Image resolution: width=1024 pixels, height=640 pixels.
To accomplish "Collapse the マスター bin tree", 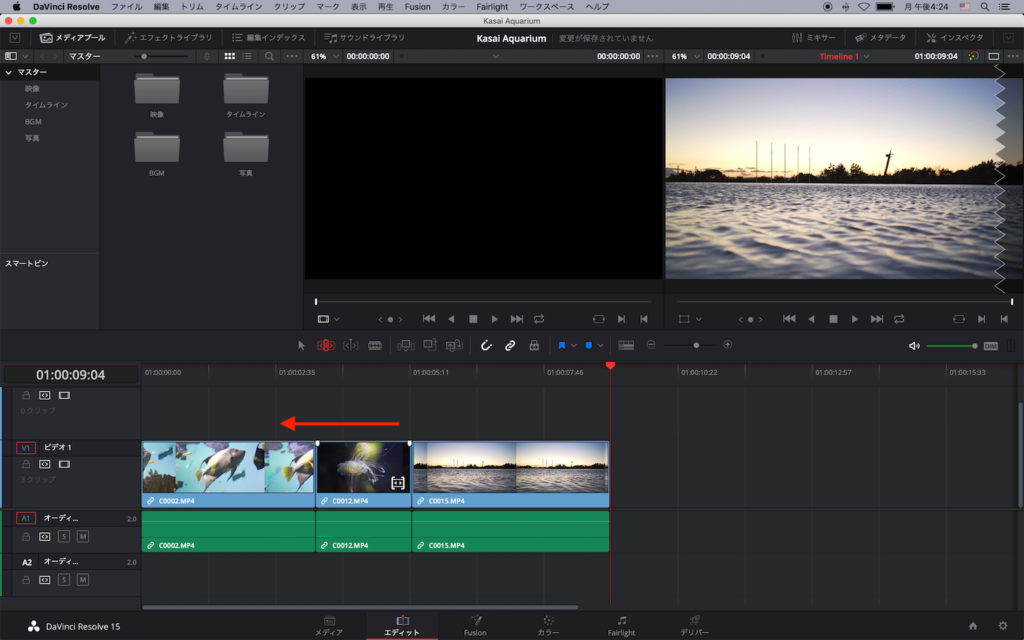I will pyautogui.click(x=9, y=73).
